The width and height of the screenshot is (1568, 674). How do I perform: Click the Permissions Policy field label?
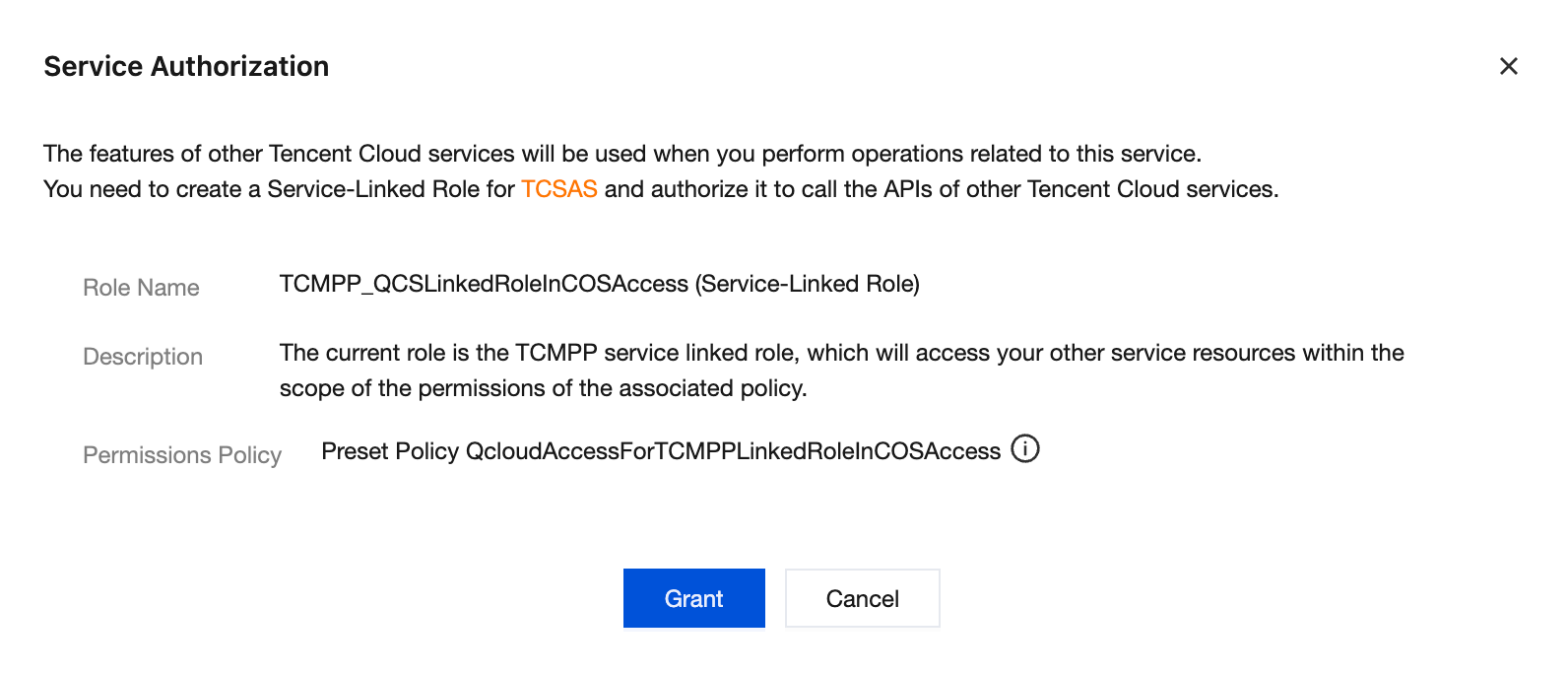click(182, 455)
